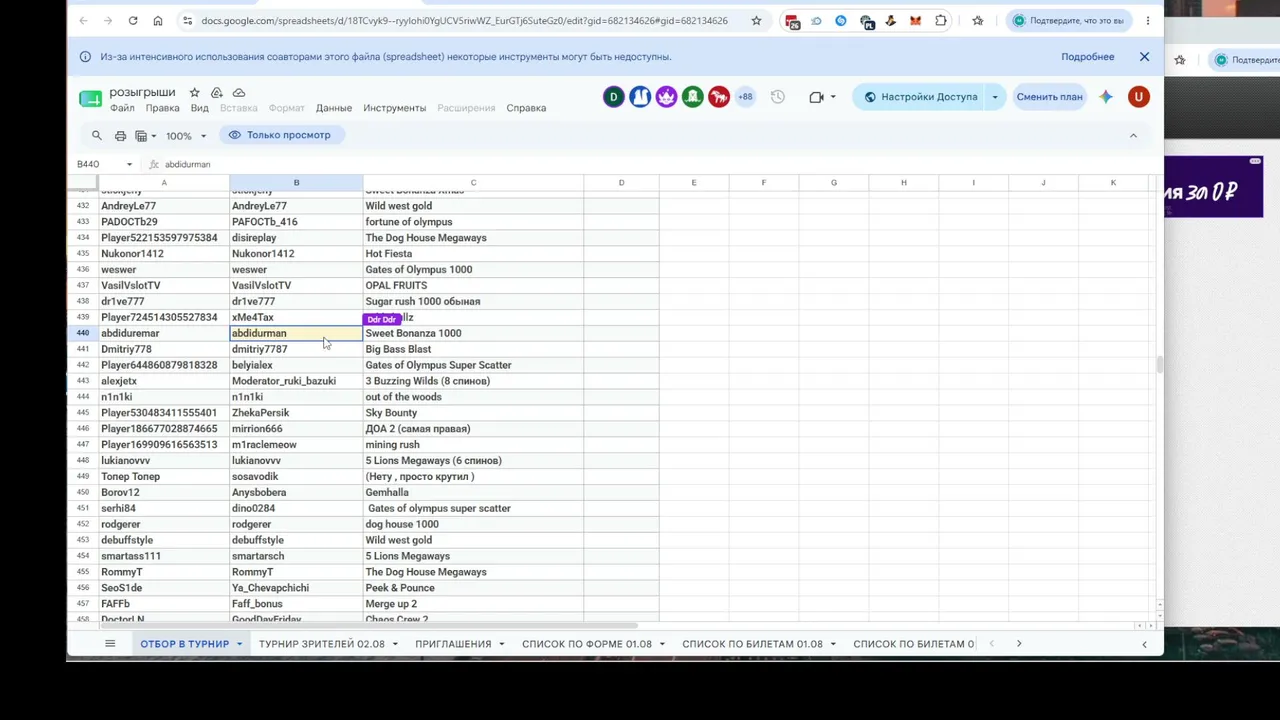Viewport: 1280px width, 720px height.
Task: Click the 'Настройки Доступа' button
Action: 920,97
